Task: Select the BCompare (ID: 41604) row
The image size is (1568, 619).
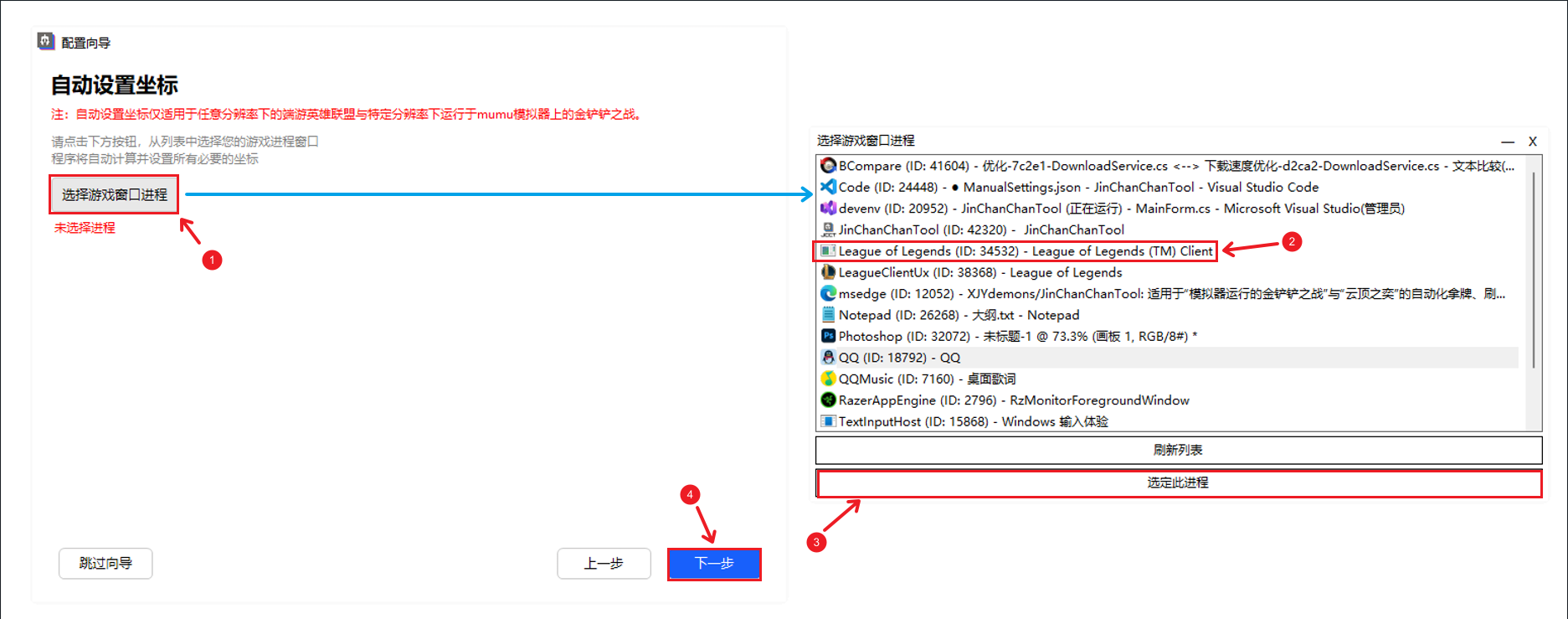Action: click(x=1169, y=166)
